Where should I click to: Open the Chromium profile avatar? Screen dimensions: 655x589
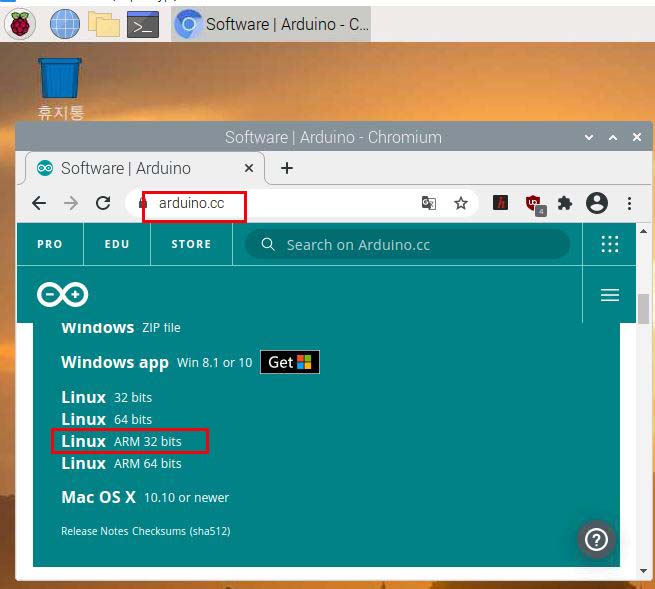(597, 203)
